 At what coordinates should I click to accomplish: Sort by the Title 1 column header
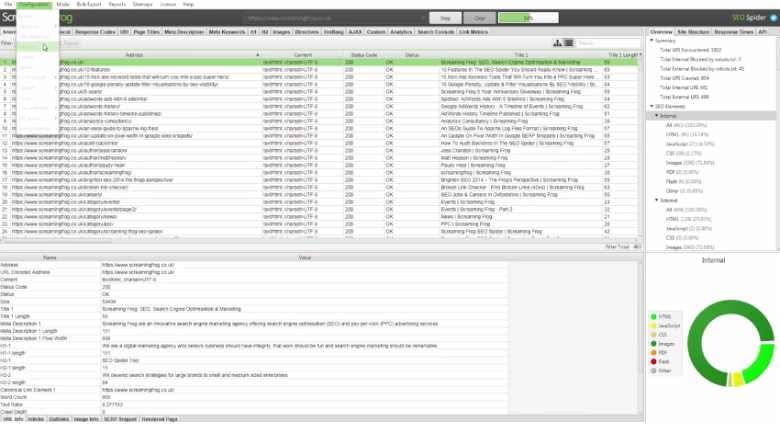[521, 55]
